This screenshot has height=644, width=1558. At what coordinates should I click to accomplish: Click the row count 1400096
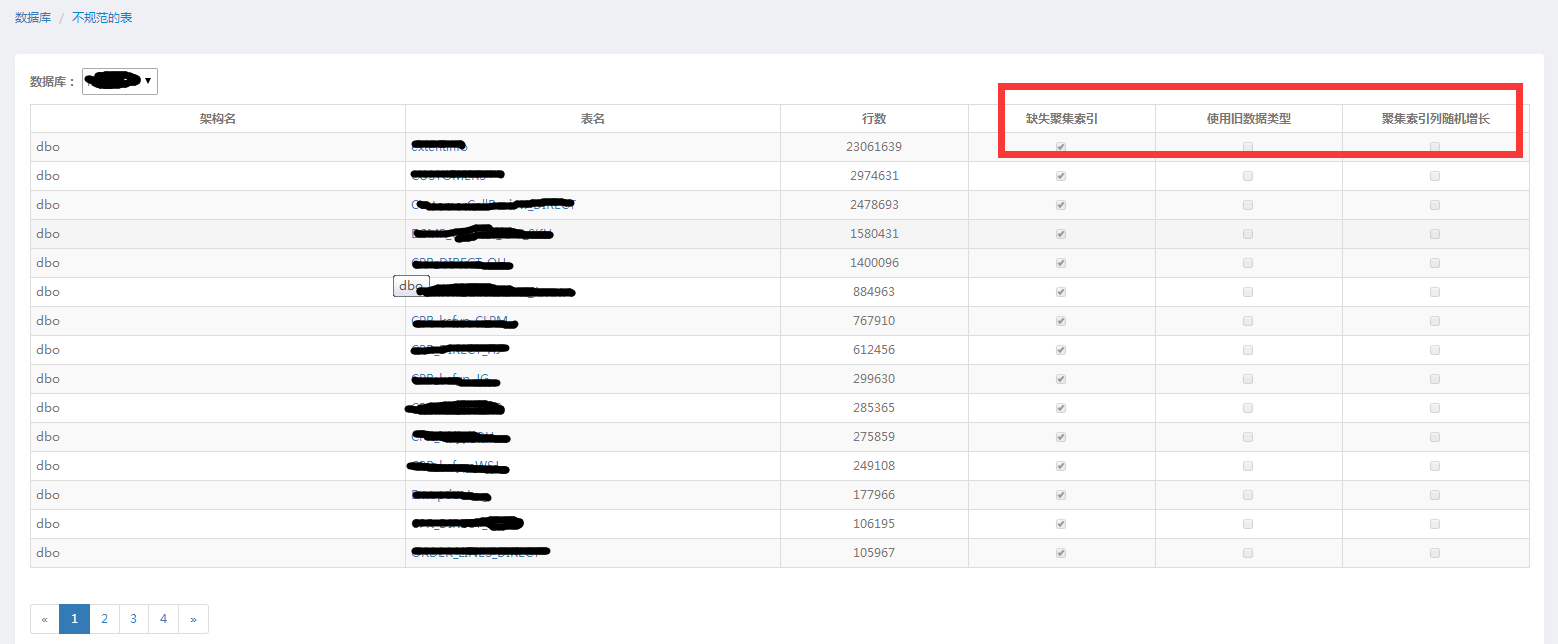click(874, 263)
